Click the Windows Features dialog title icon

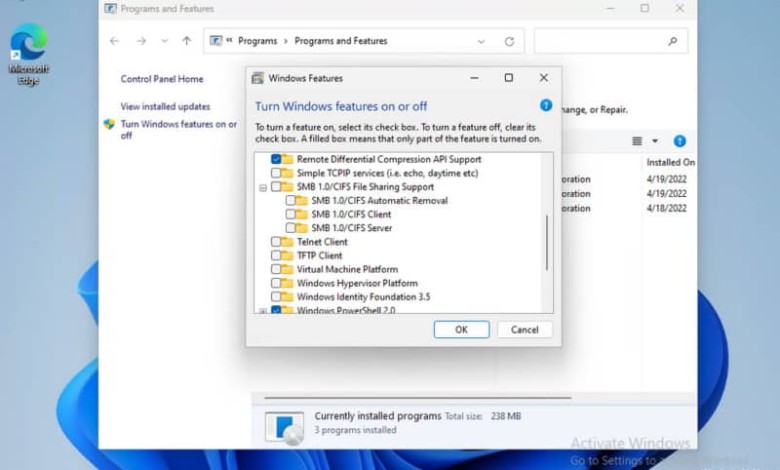[257, 78]
